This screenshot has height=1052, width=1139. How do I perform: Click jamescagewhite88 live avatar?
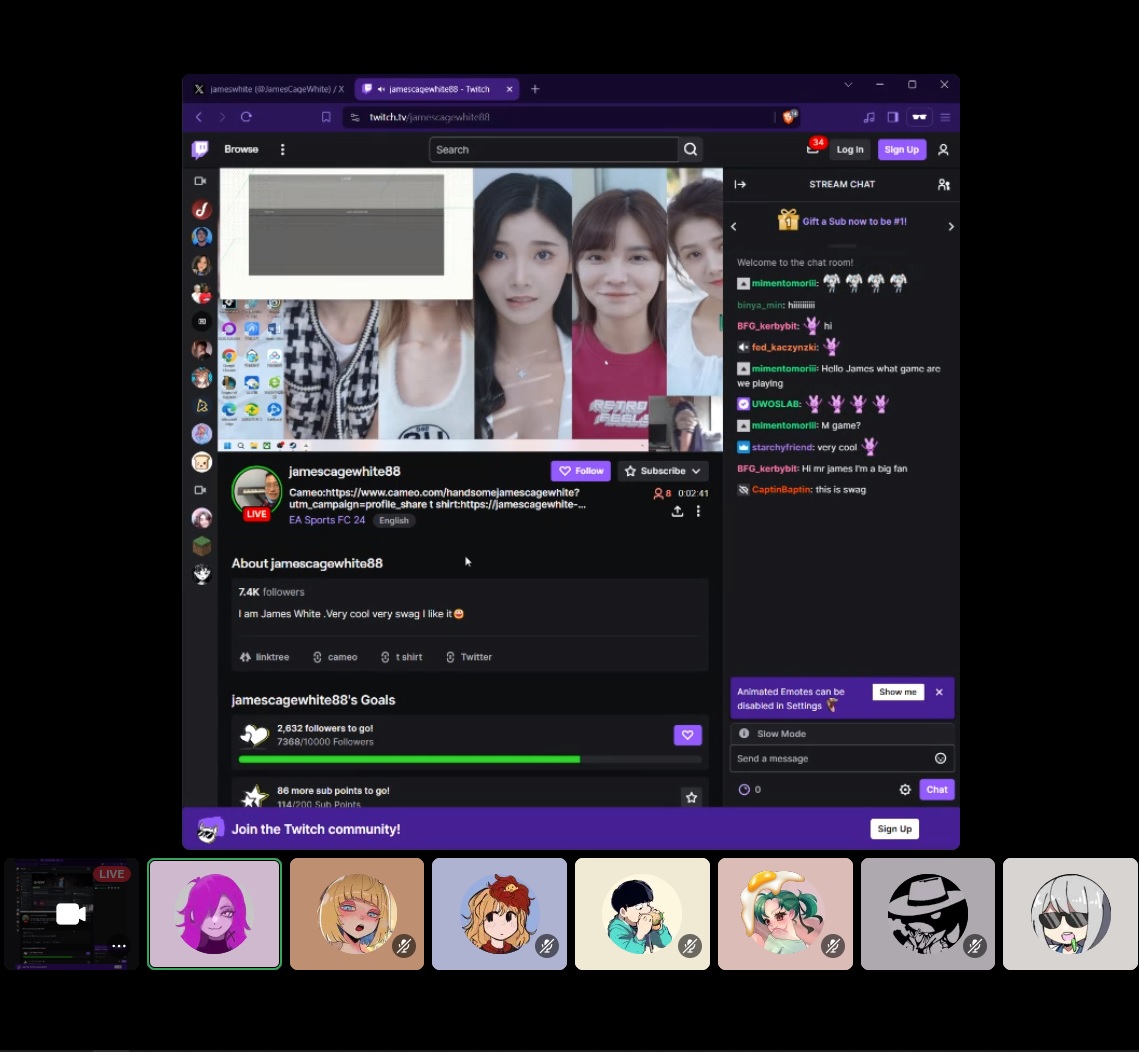click(256, 492)
